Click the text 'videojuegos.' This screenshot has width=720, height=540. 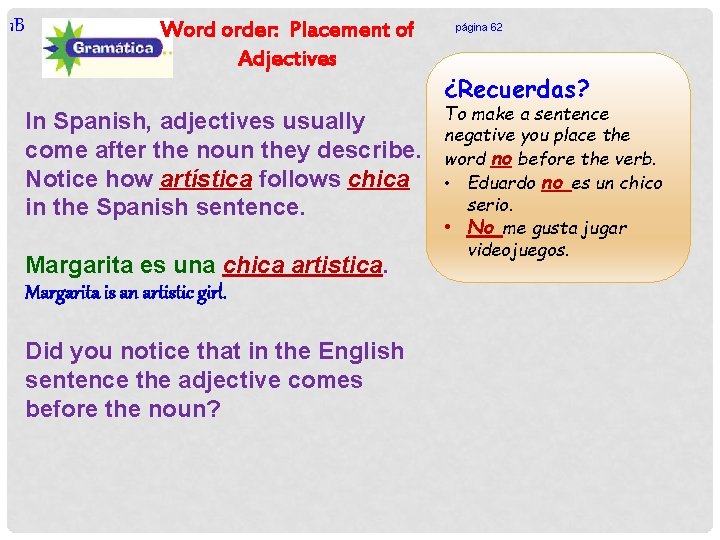pyautogui.click(x=518, y=251)
